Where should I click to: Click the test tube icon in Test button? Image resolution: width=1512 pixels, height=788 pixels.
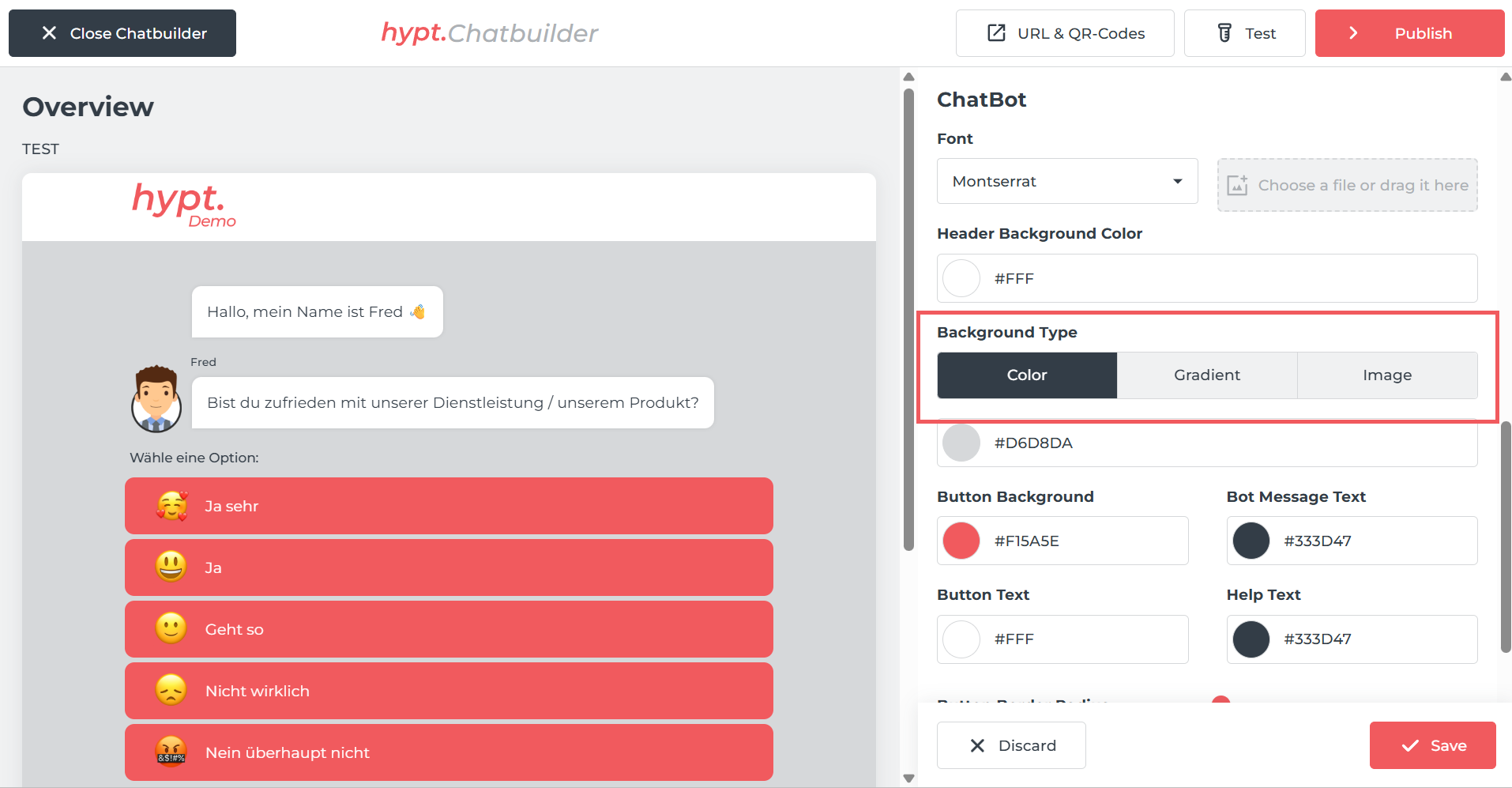pyautogui.click(x=1224, y=33)
